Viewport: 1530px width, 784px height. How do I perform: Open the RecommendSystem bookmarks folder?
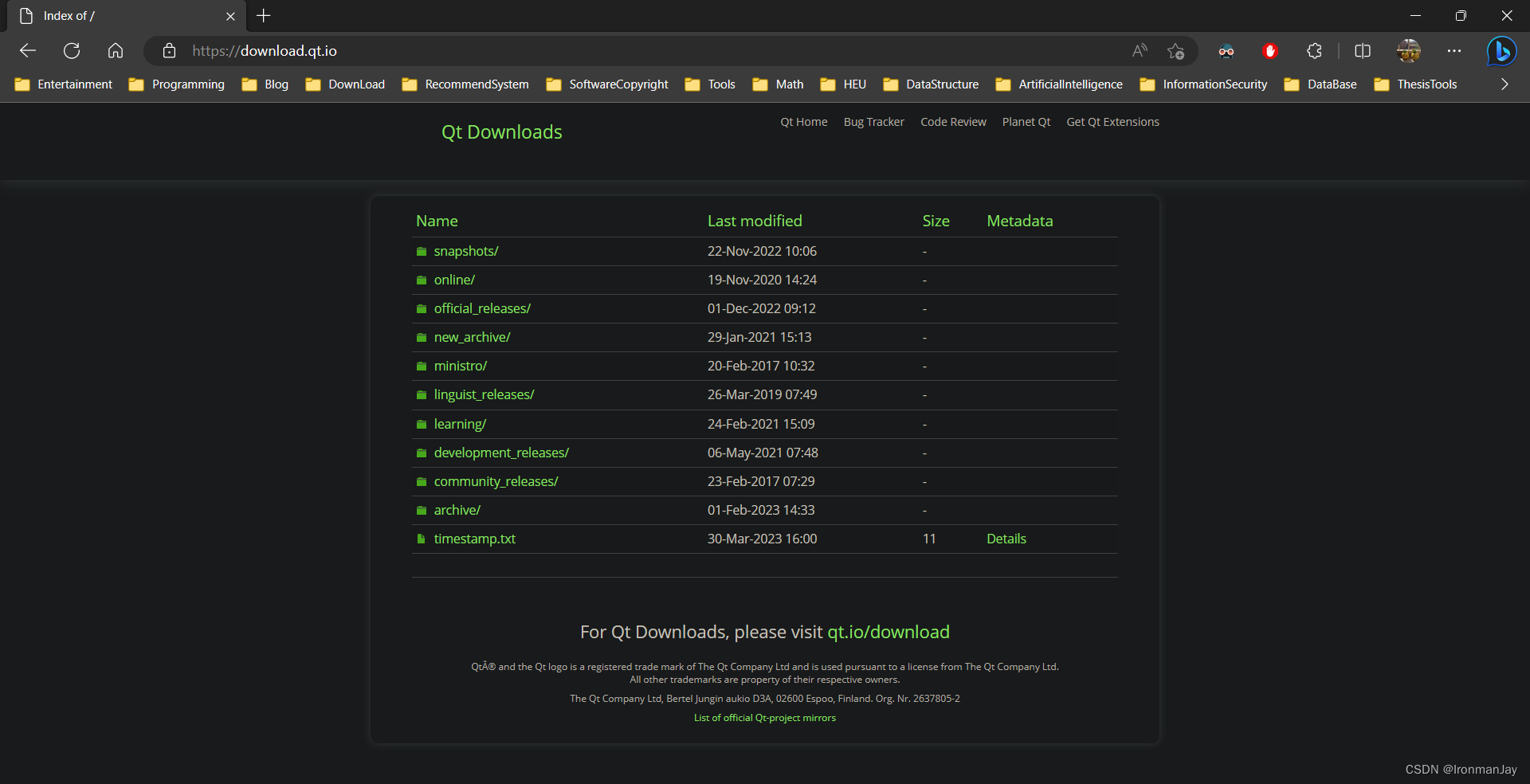point(465,84)
